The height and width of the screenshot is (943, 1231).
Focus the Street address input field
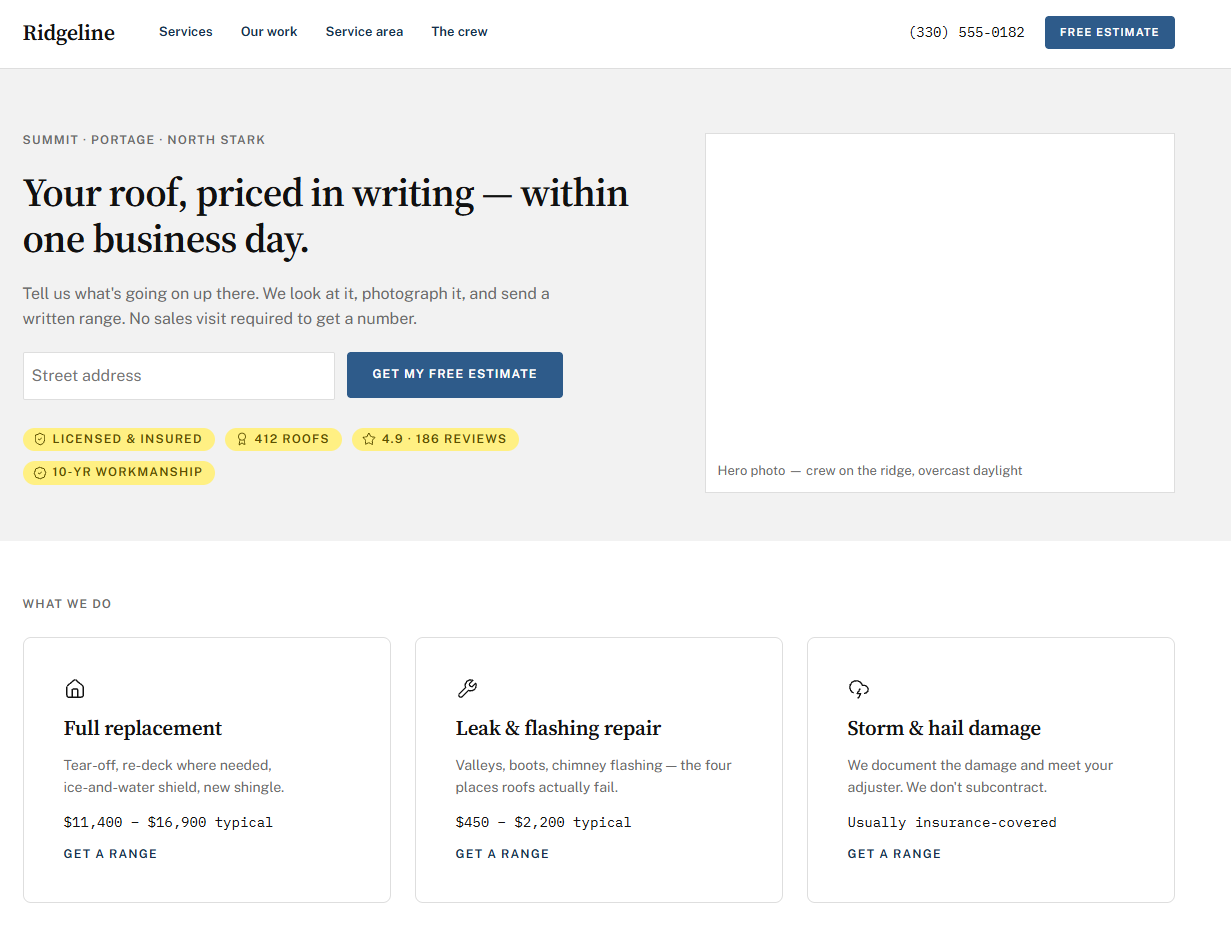pos(179,376)
